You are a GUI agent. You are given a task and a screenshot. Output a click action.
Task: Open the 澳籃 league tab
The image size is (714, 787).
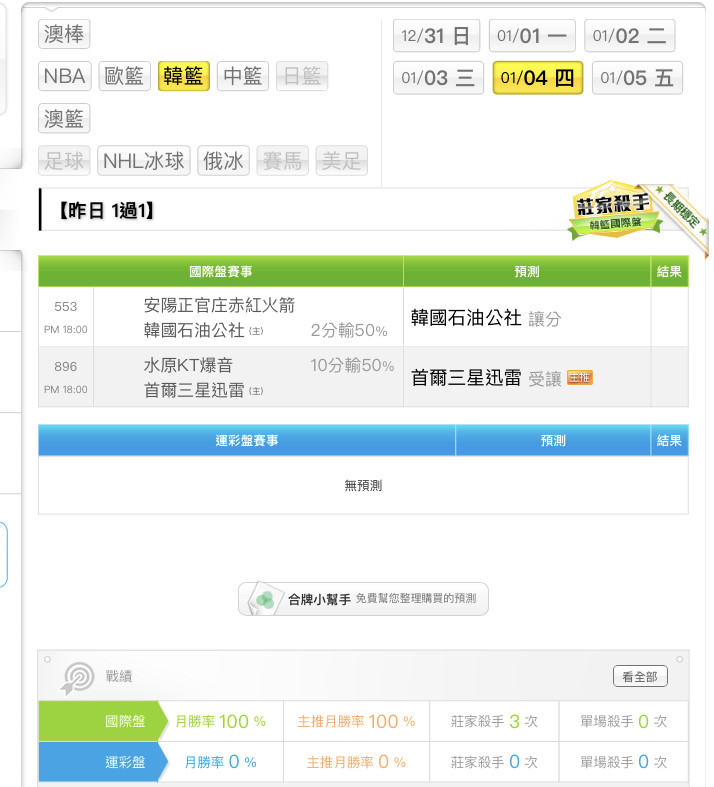64,118
